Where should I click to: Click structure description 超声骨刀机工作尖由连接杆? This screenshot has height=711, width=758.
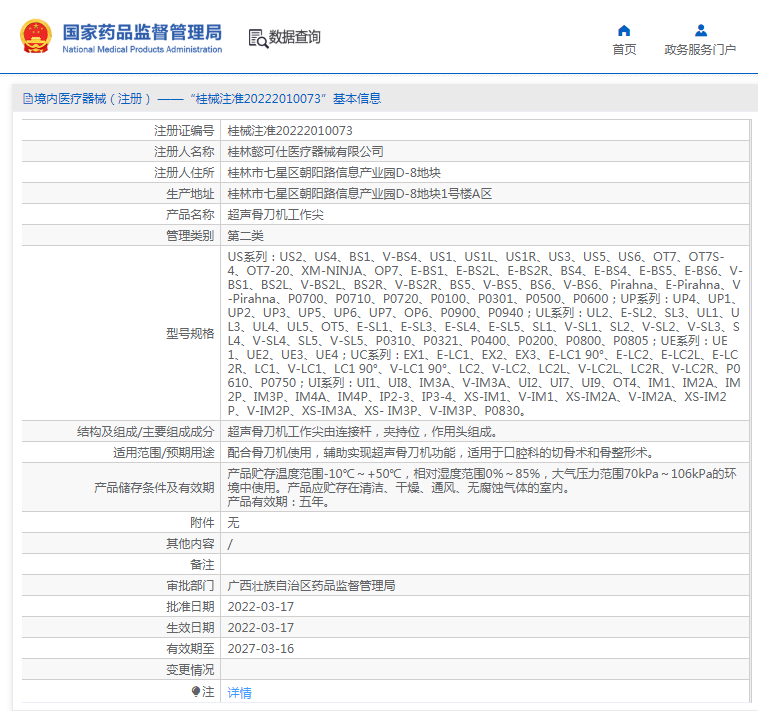coord(362,432)
